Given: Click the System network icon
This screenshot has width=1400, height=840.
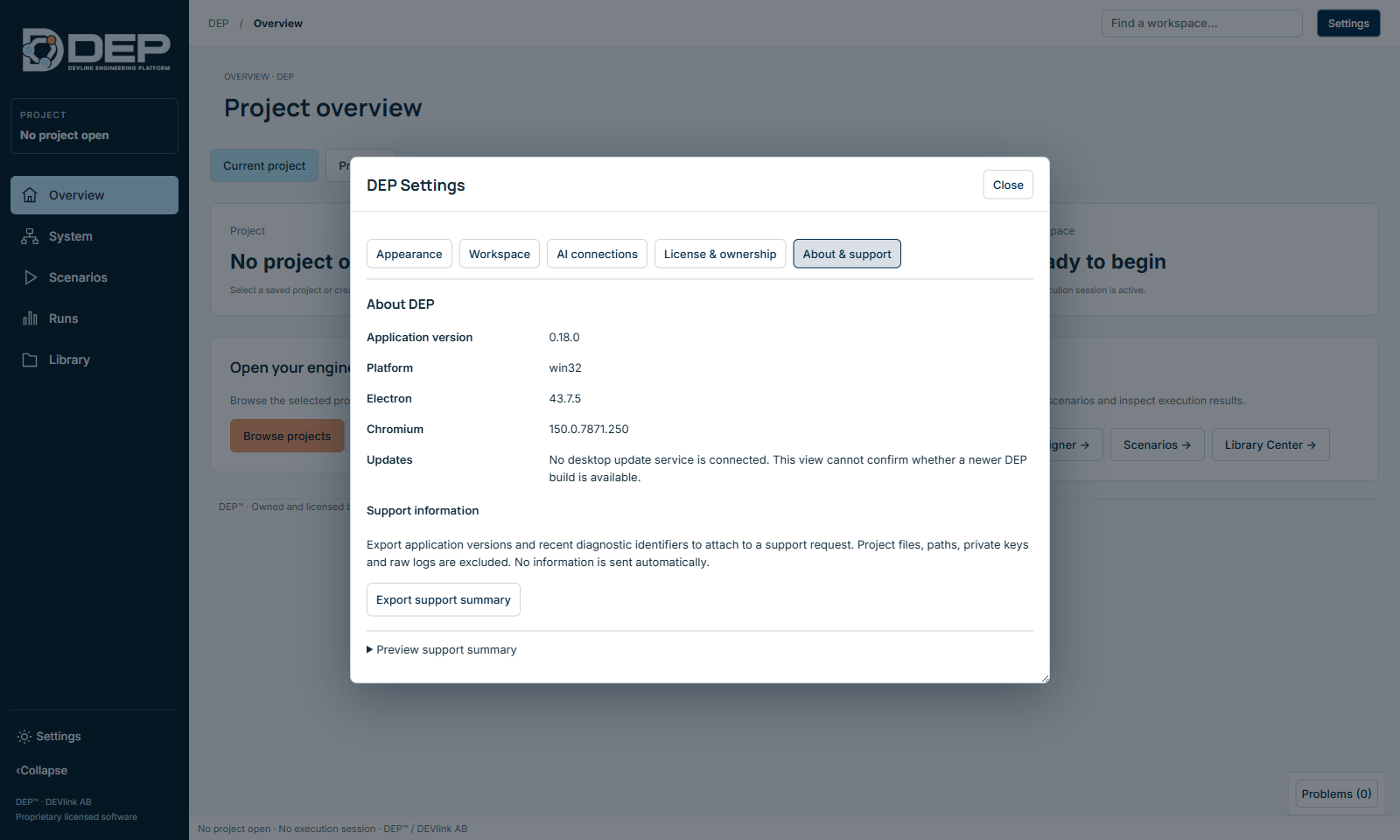Looking at the screenshot, I should point(30,236).
